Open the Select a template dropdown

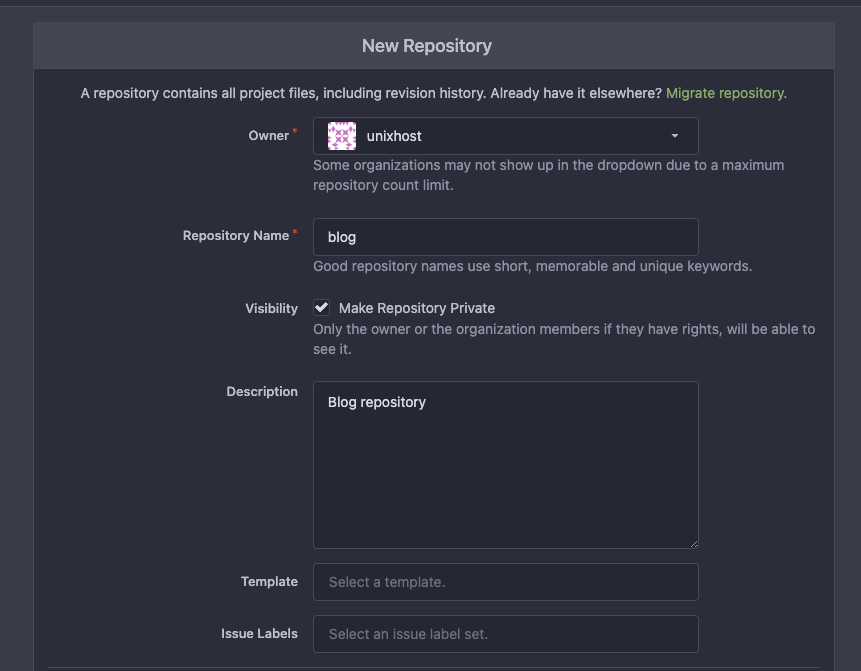click(x=505, y=582)
